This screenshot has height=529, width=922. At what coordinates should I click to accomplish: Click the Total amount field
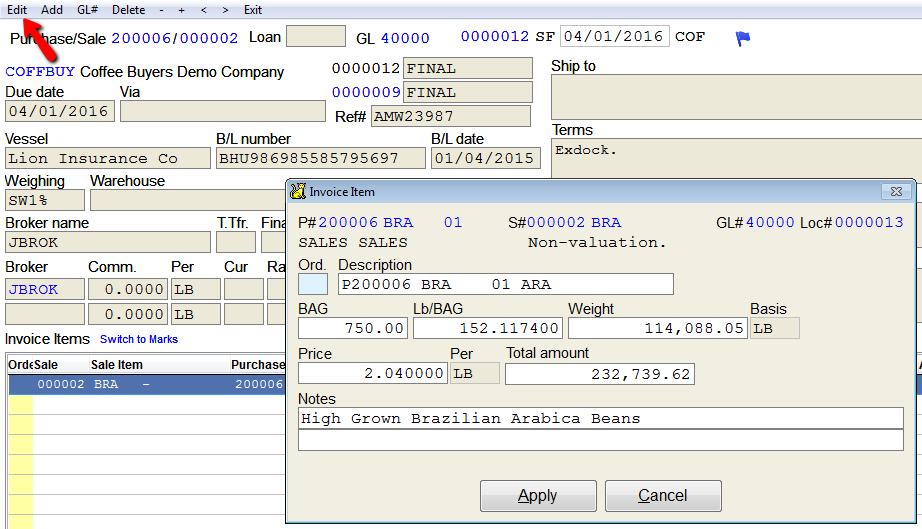point(600,374)
